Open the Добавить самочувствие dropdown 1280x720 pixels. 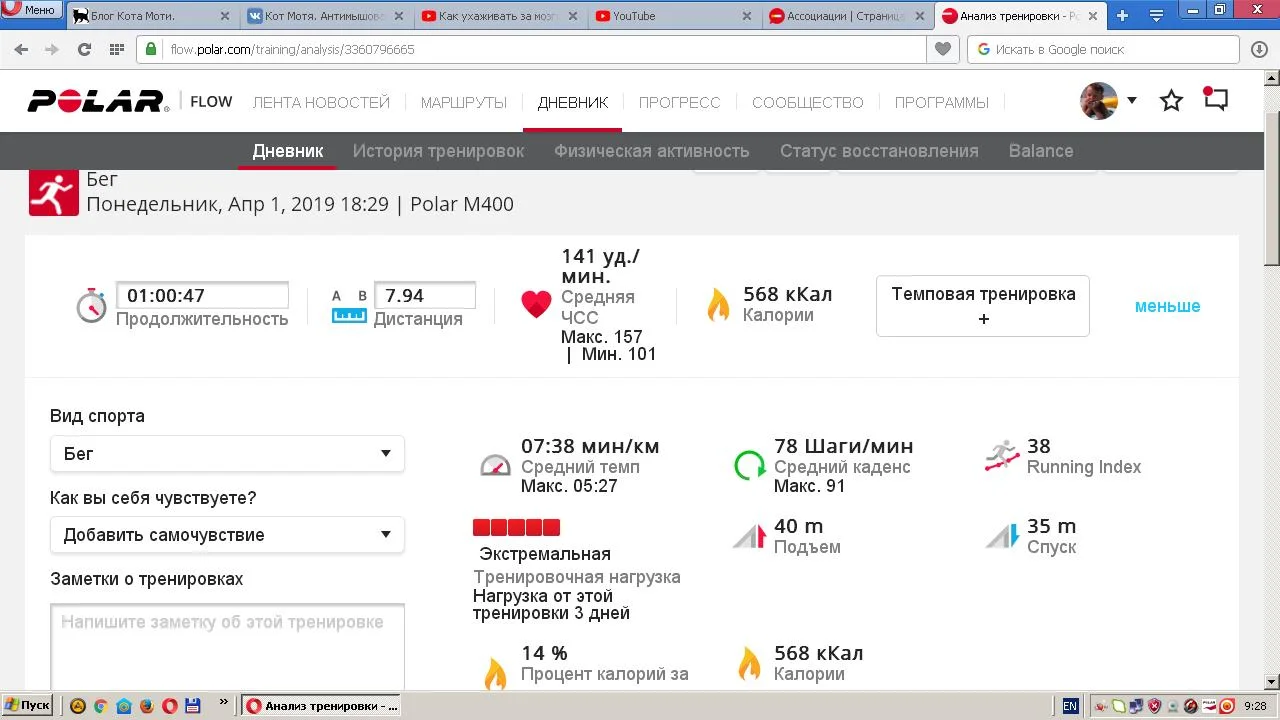click(227, 535)
